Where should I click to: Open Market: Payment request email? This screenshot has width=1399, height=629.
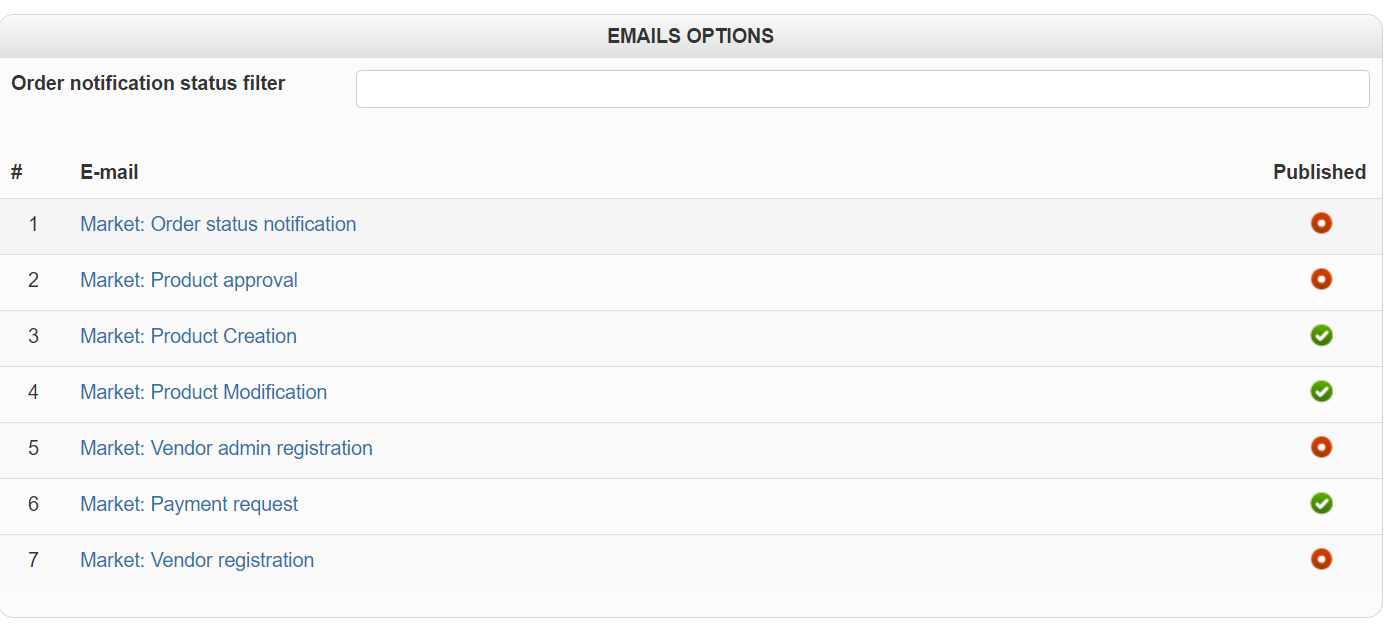189,504
